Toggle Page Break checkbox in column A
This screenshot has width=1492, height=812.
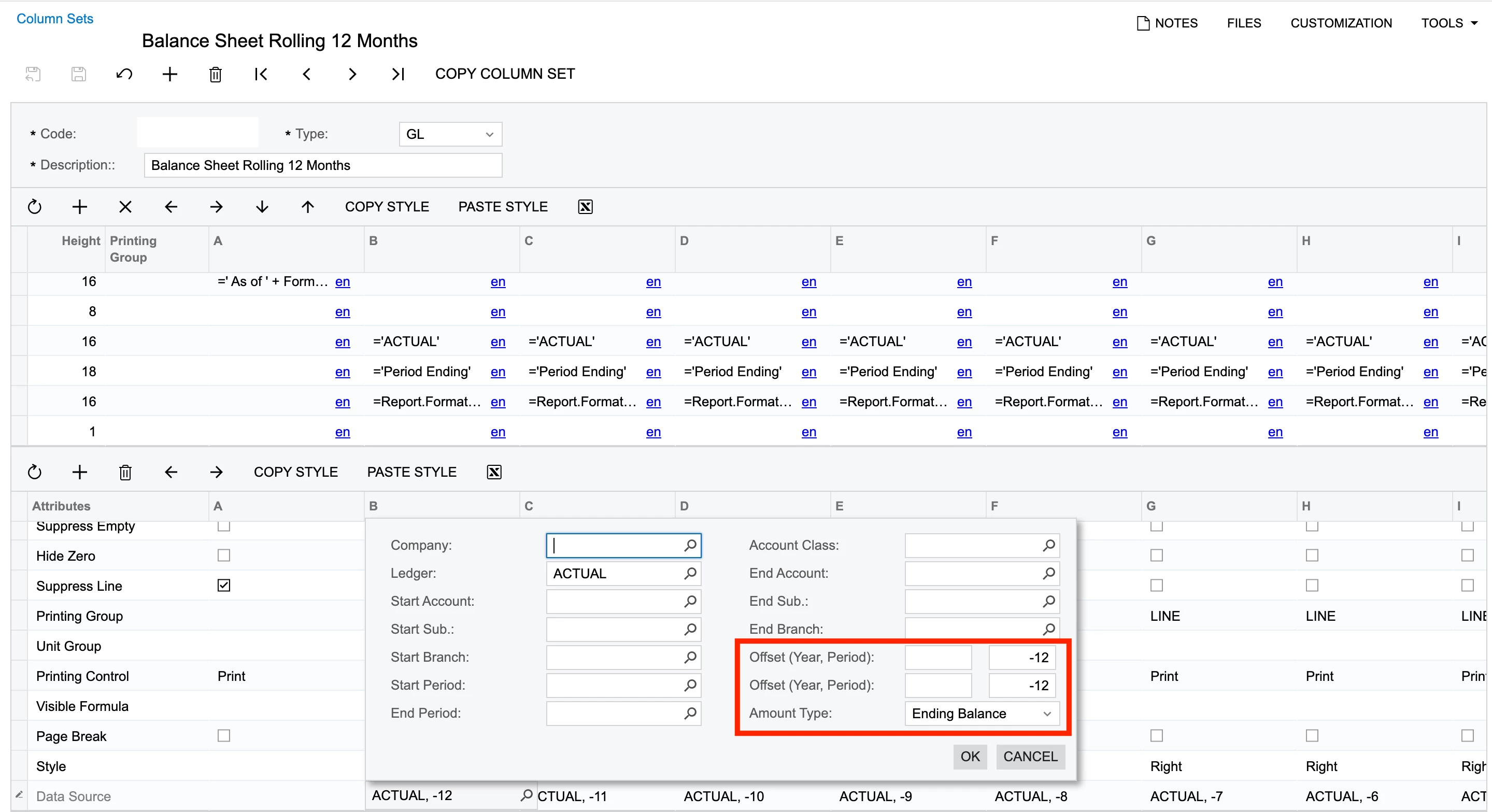pos(223,735)
